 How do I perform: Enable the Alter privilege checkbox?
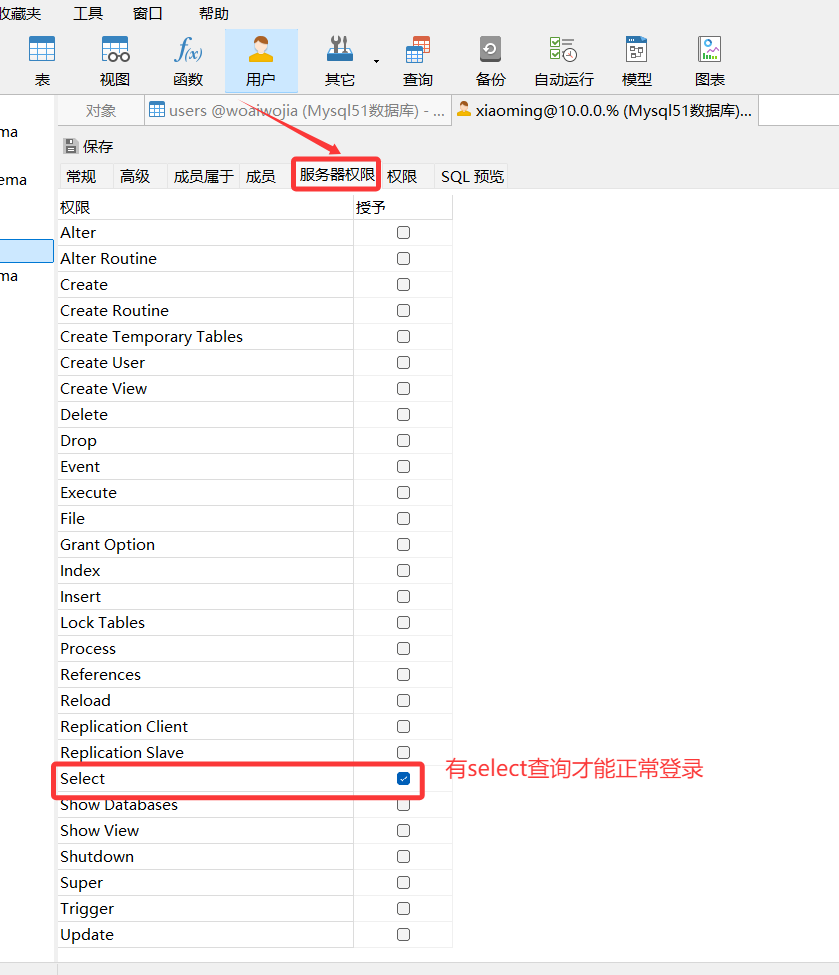coord(403,232)
